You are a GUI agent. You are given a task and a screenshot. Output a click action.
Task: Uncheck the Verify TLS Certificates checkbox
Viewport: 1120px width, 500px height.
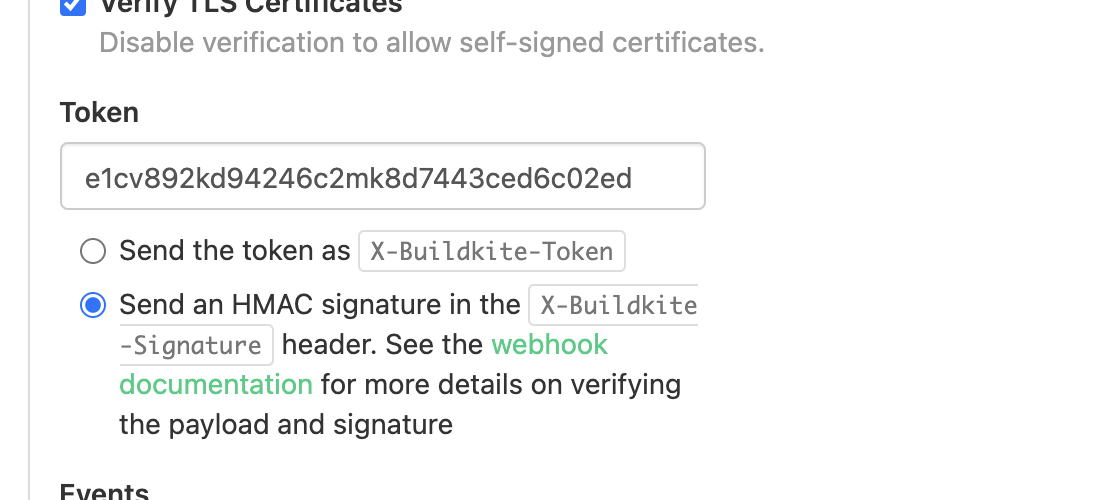coord(72,6)
